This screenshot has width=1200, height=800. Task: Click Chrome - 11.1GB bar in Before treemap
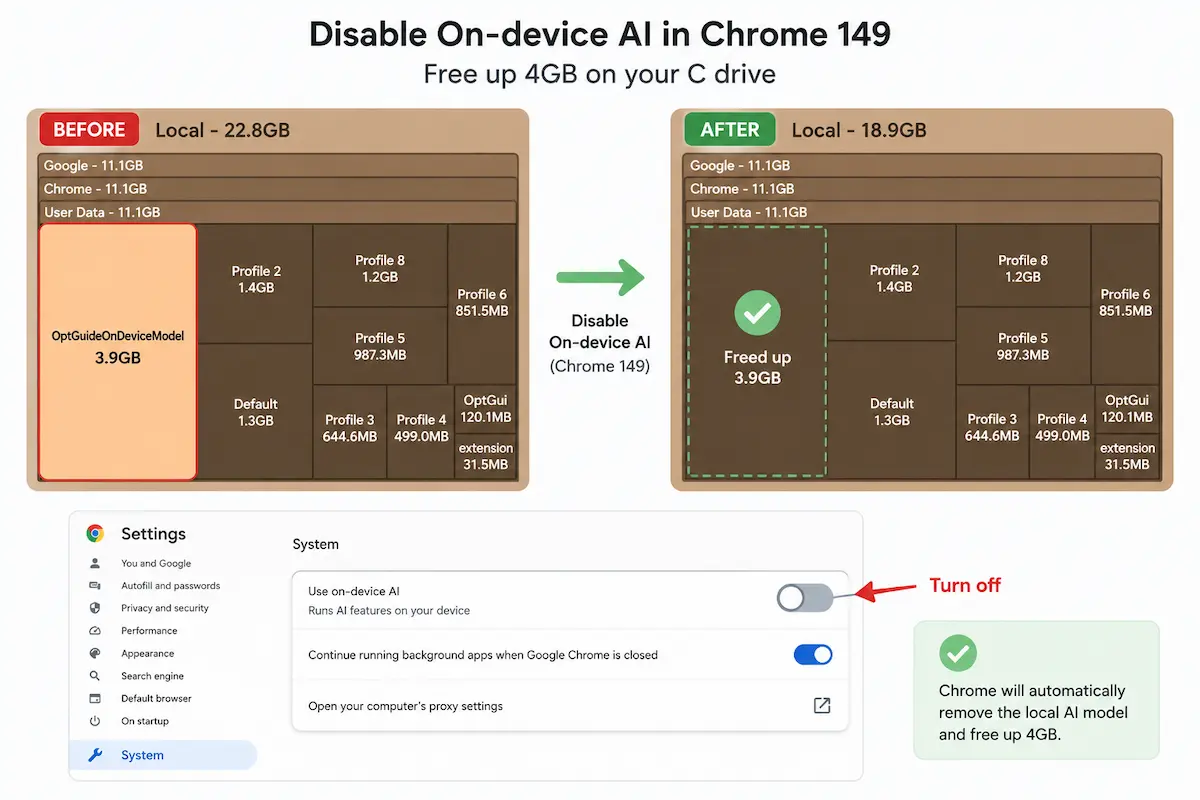coord(278,189)
